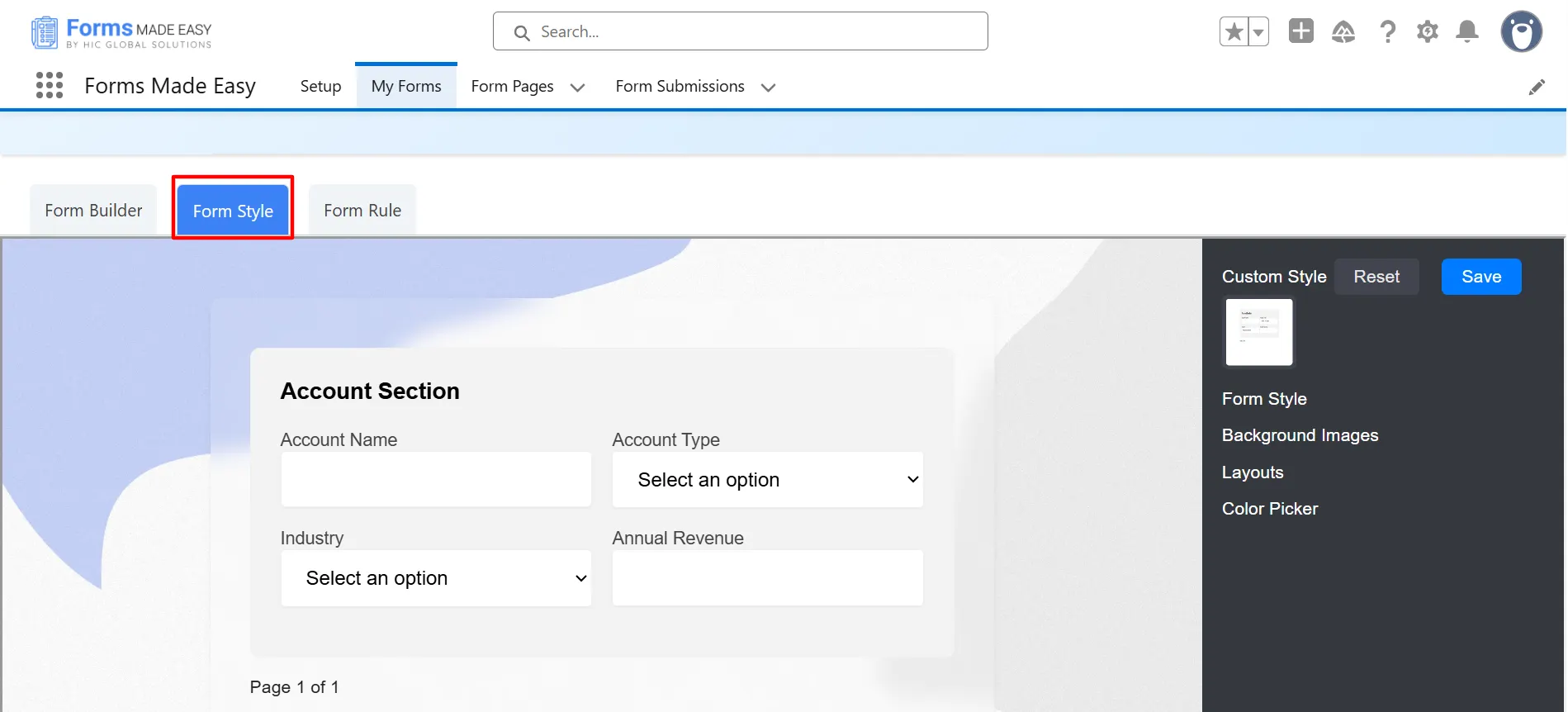Screen dimensions: 1568x712
Task: Click the Salesforce Trailhead guidance icon
Action: pyautogui.click(x=1343, y=32)
